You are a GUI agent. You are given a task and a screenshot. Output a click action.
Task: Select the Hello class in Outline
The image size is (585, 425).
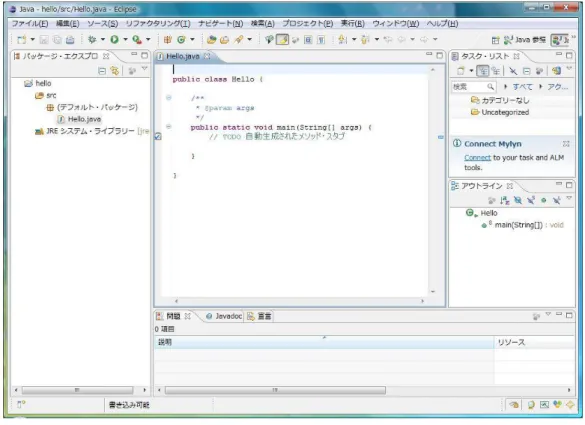[482, 213]
